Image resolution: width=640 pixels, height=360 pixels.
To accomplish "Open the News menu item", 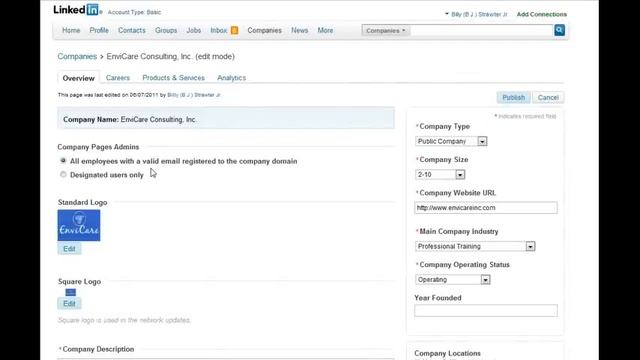I will click(300, 30).
